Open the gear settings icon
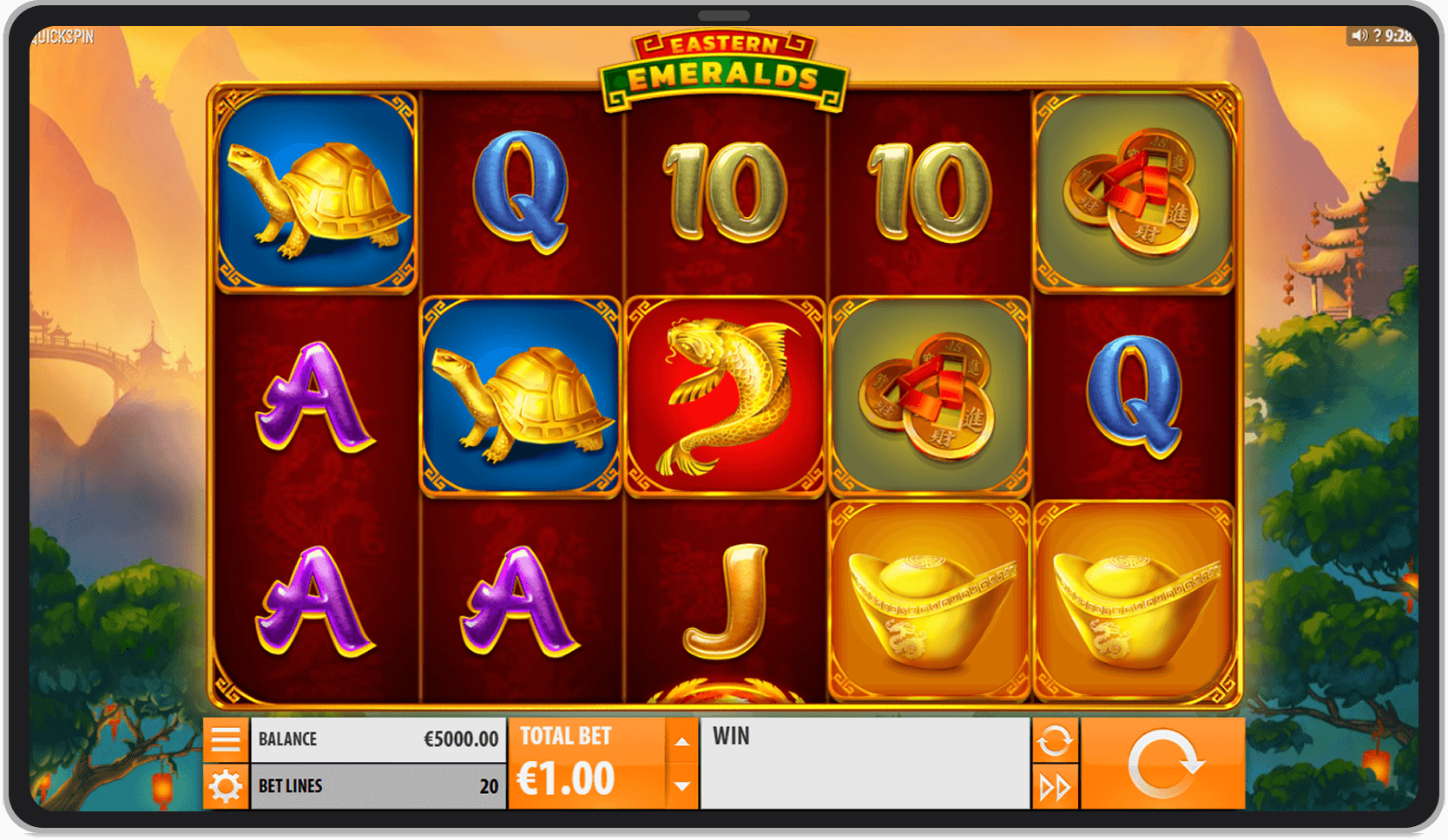The height and width of the screenshot is (840, 1448). click(x=226, y=787)
